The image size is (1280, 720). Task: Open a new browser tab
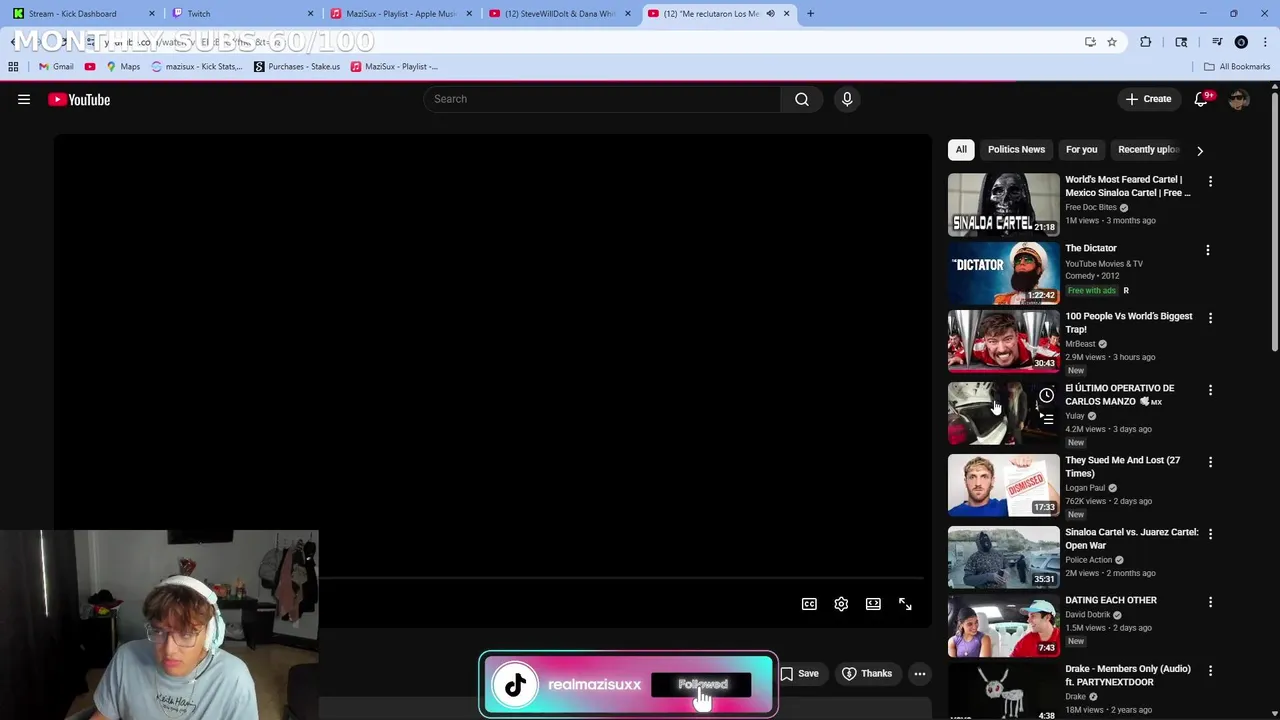pyautogui.click(x=810, y=13)
